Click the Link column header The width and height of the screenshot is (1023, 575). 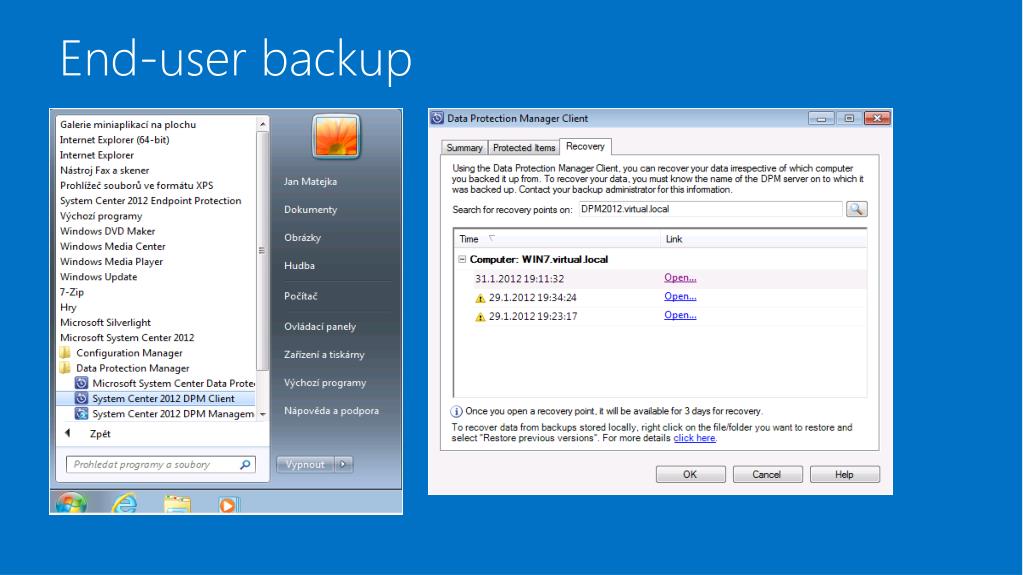pyautogui.click(x=763, y=239)
